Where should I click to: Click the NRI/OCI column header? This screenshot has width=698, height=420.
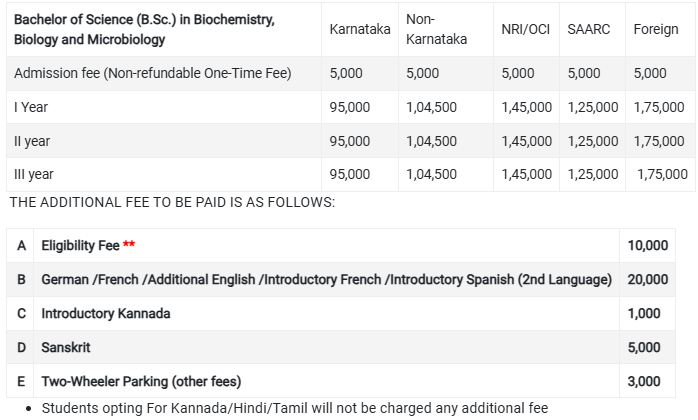pos(525,29)
